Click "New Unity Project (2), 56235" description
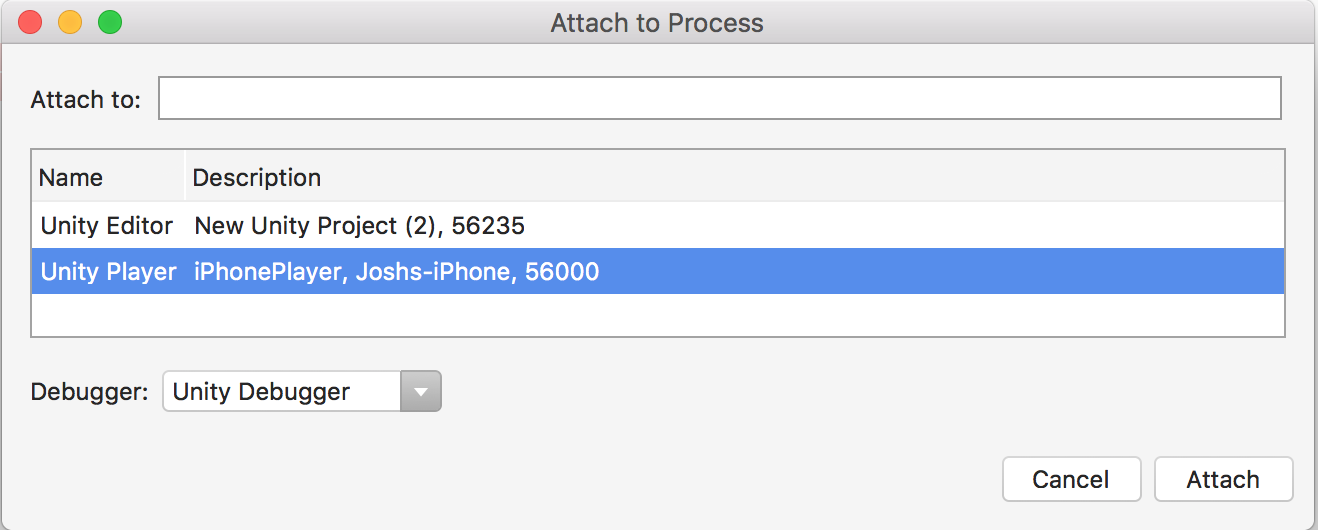The image size is (1318, 530). 359,226
